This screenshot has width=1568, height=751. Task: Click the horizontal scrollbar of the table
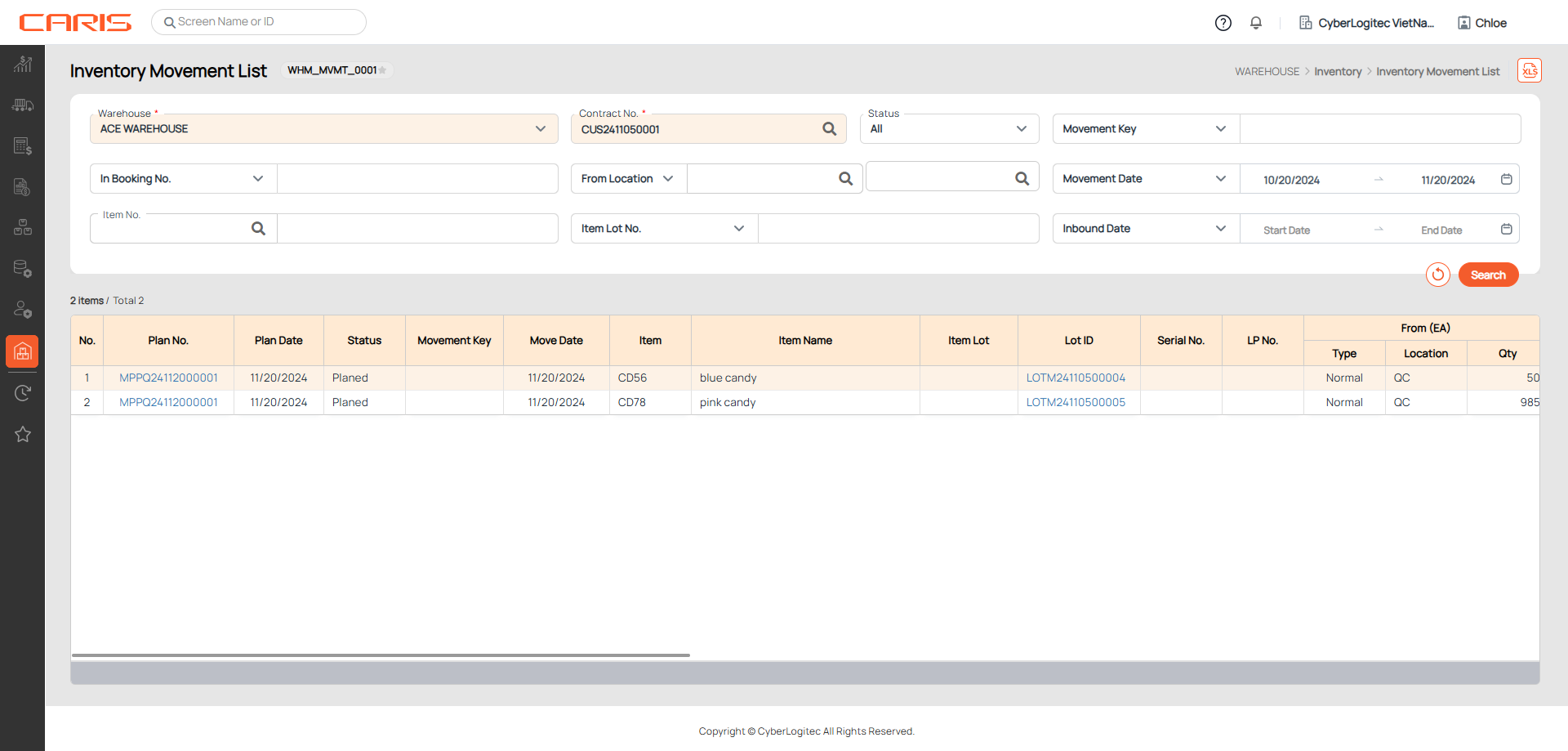click(x=381, y=655)
